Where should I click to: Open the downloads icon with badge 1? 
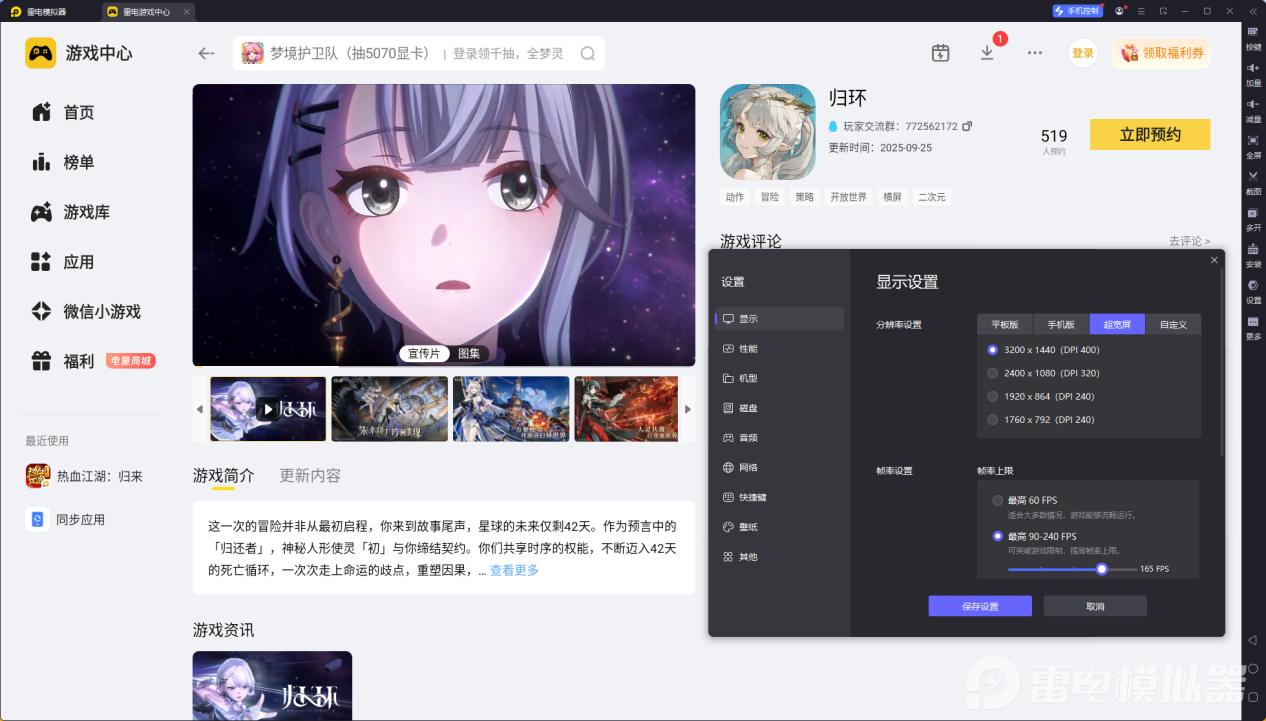(x=987, y=53)
